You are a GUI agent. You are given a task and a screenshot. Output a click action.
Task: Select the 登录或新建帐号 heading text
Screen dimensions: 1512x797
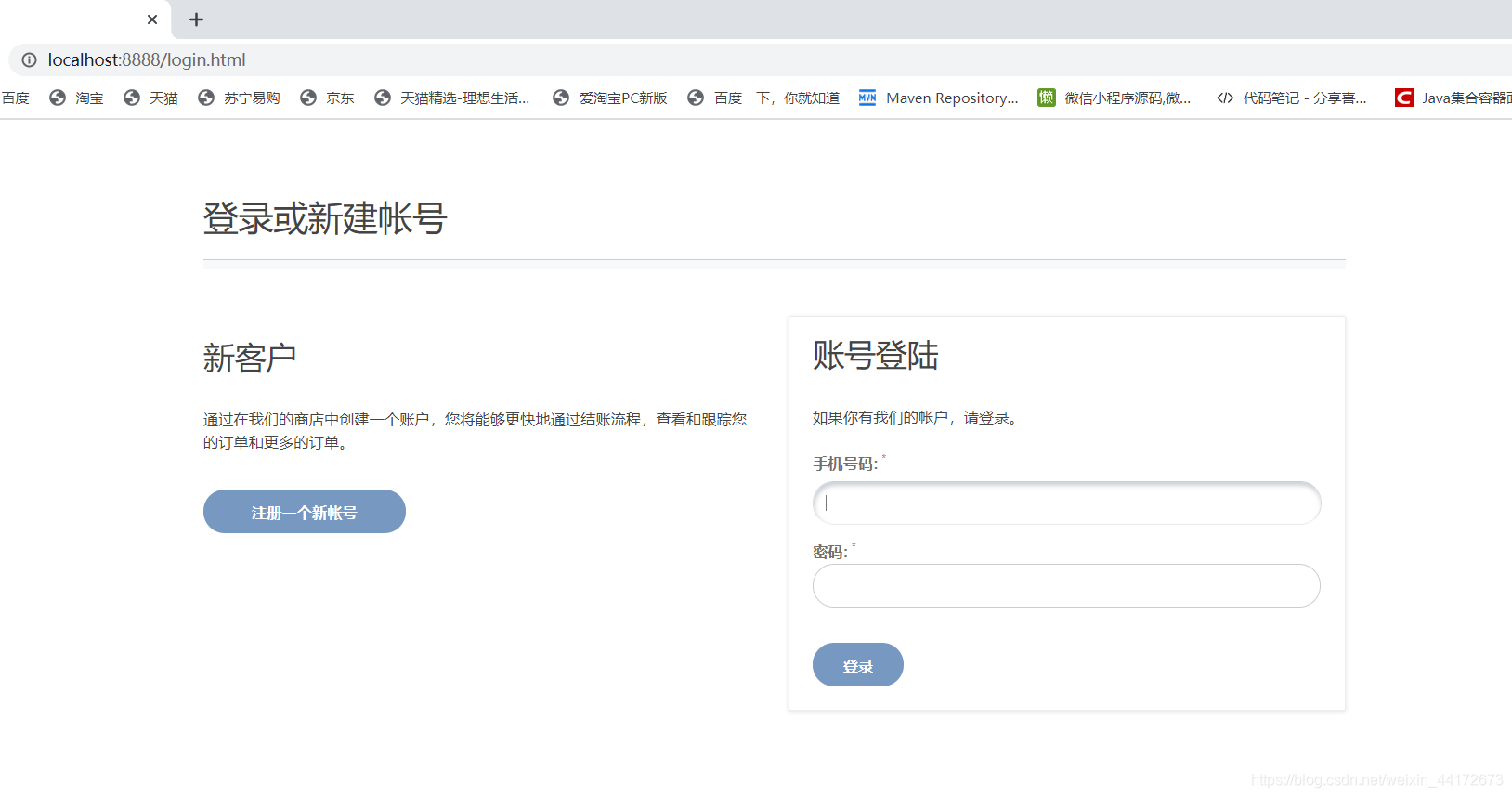coord(325,219)
